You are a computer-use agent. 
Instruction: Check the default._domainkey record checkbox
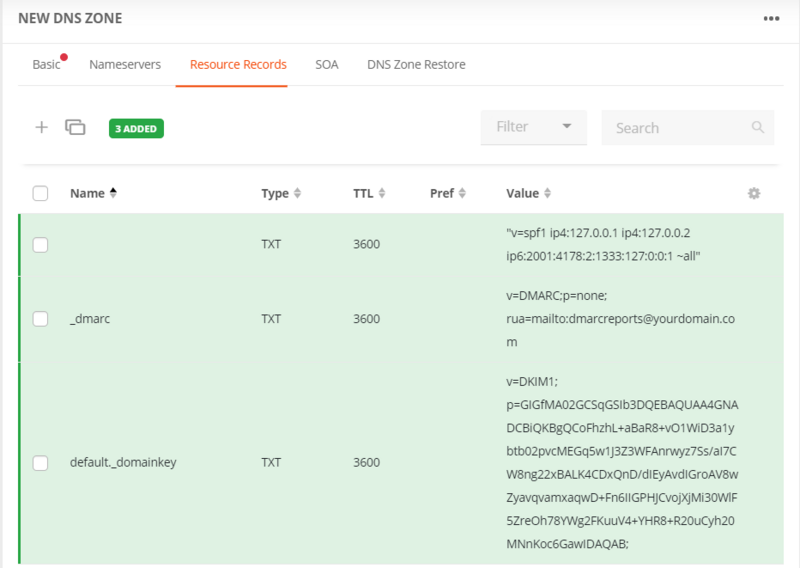pyautogui.click(x=40, y=463)
